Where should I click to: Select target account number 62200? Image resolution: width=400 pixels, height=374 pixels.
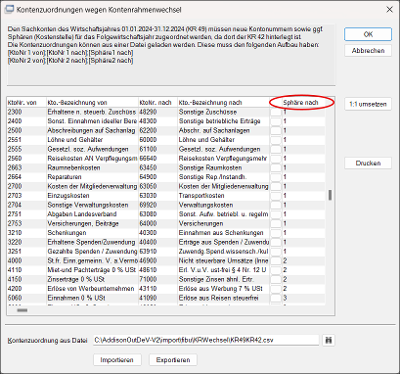click(148, 130)
